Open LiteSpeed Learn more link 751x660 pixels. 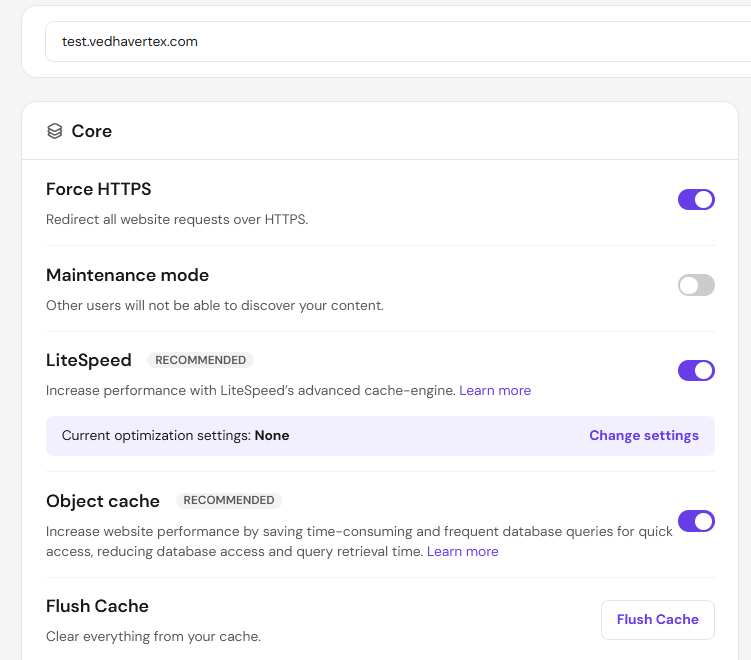click(x=495, y=390)
